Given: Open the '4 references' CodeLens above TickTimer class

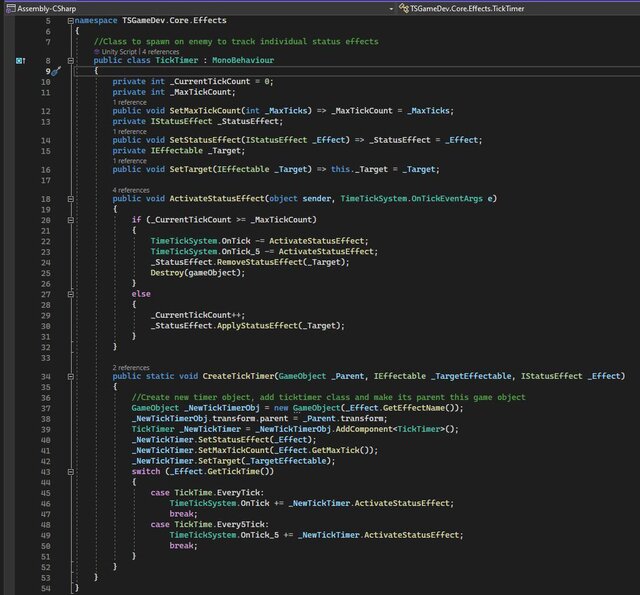Looking at the screenshot, I should point(161,51).
